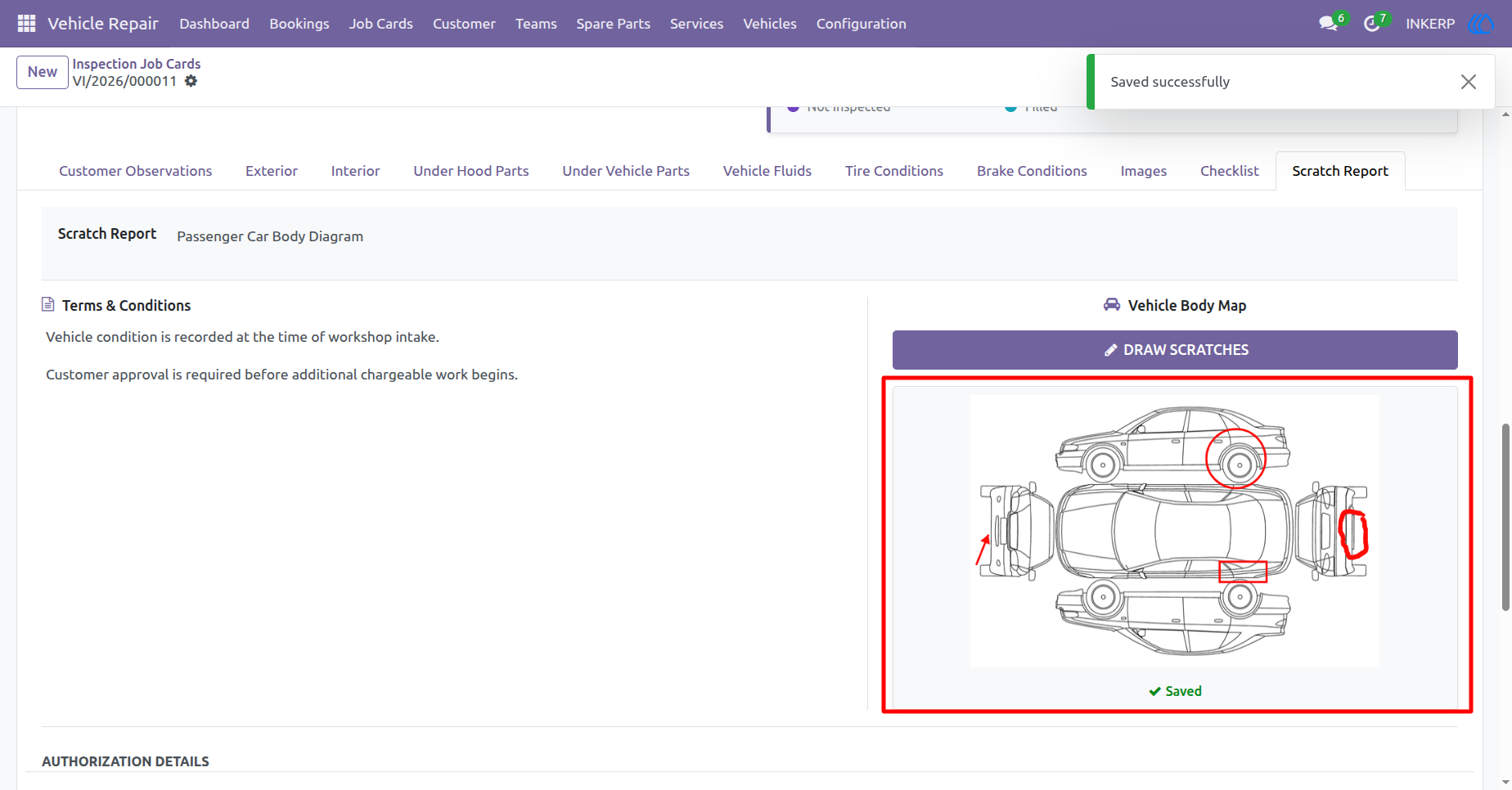Open the apps grid menu icon

click(26, 24)
